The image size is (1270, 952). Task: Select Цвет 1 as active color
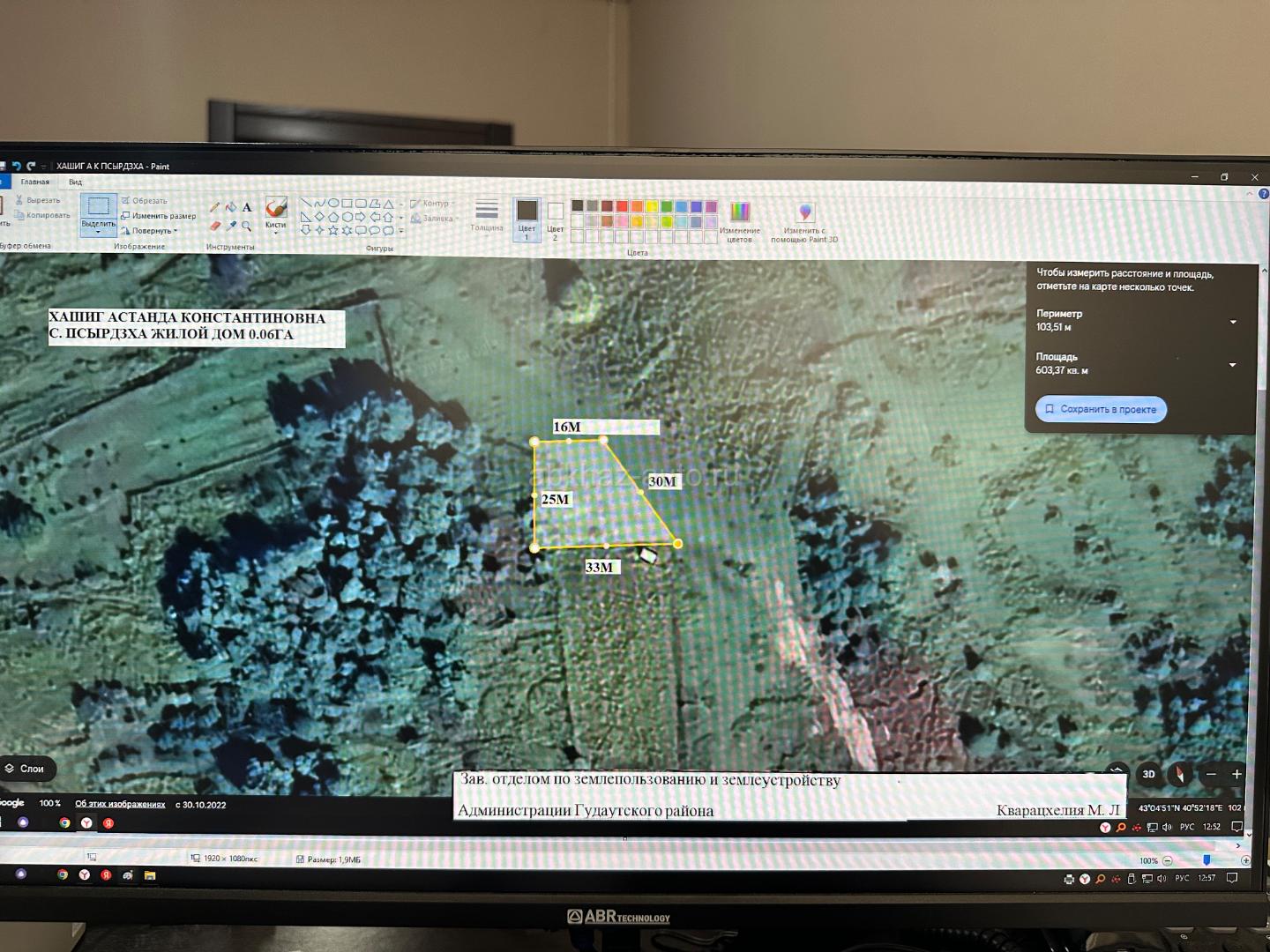(x=527, y=218)
